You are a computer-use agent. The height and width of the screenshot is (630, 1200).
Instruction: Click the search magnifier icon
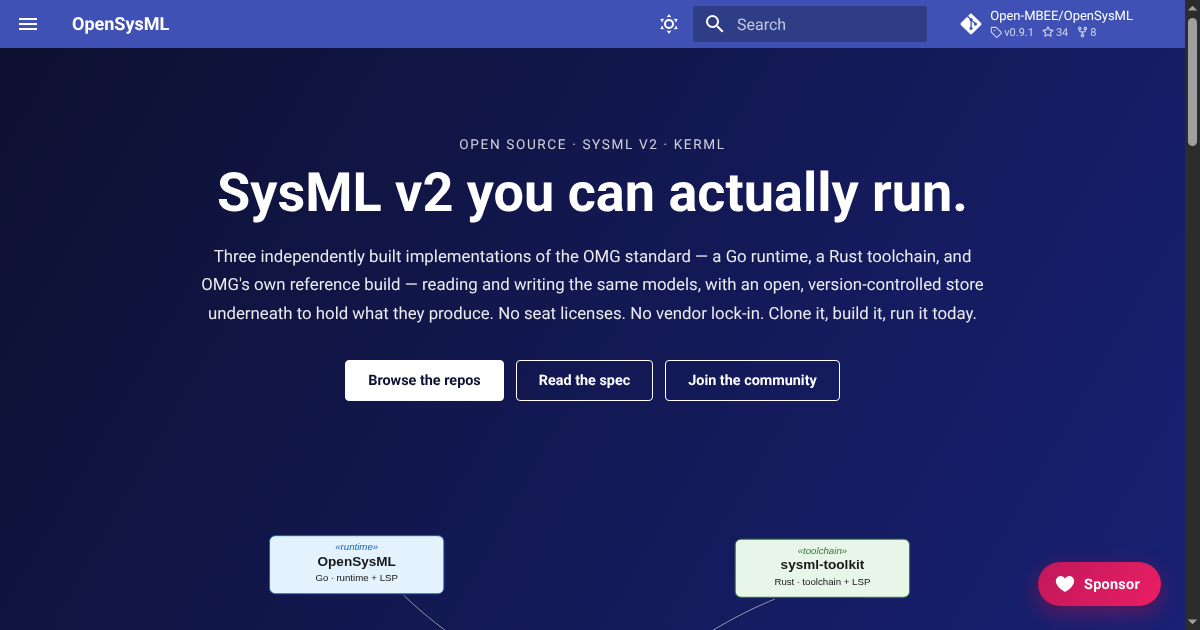point(714,24)
